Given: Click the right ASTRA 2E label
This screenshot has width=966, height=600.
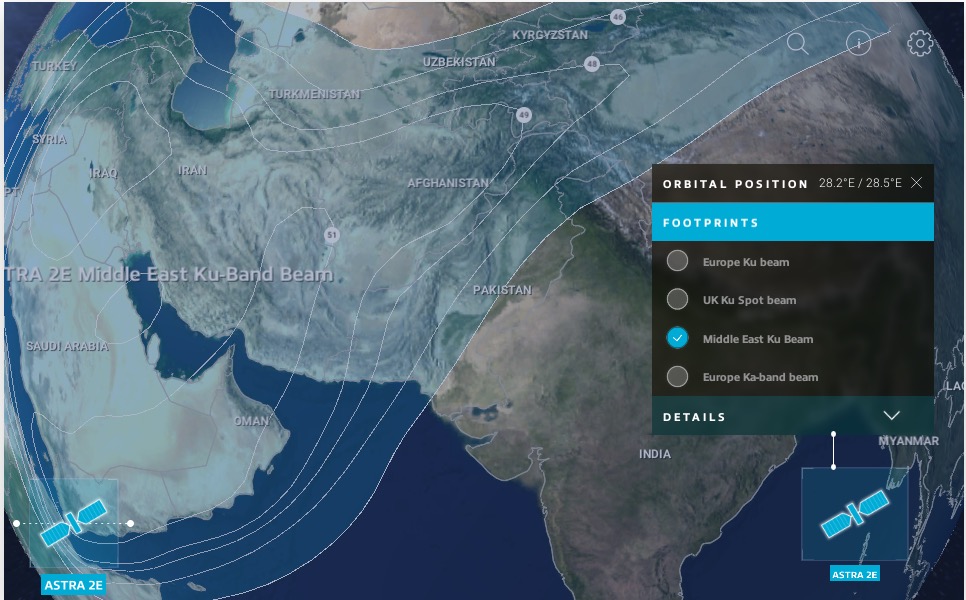Looking at the screenshot, I should pos(854,574).
